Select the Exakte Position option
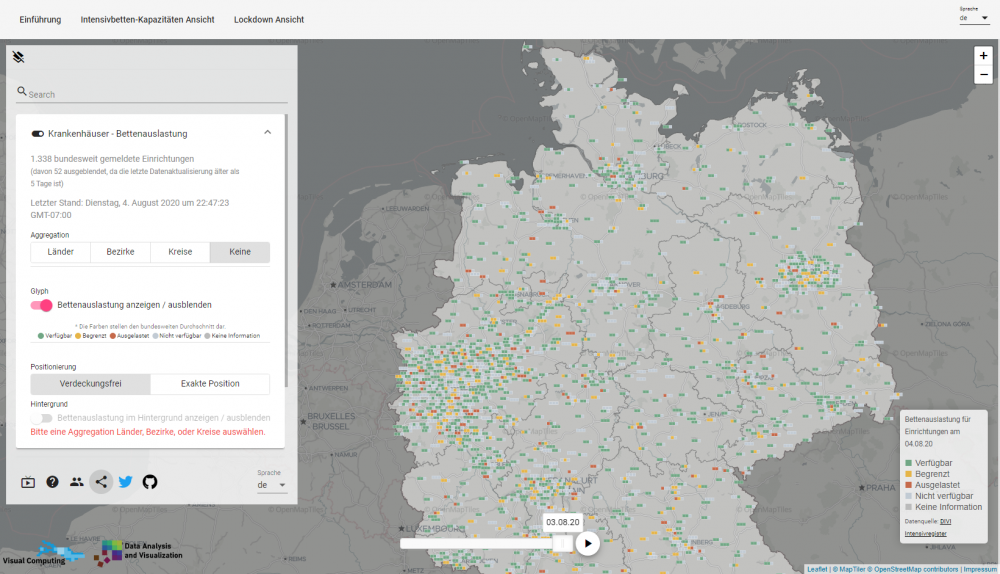This screenshot has width=1000, height=574. [x=210, y=384]
